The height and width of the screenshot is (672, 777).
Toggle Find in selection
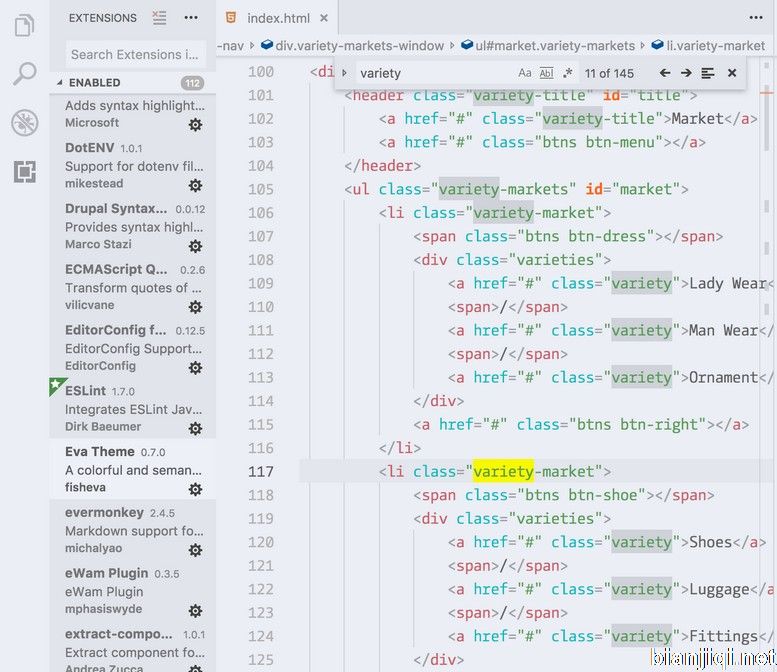click(x=708, y=73)
